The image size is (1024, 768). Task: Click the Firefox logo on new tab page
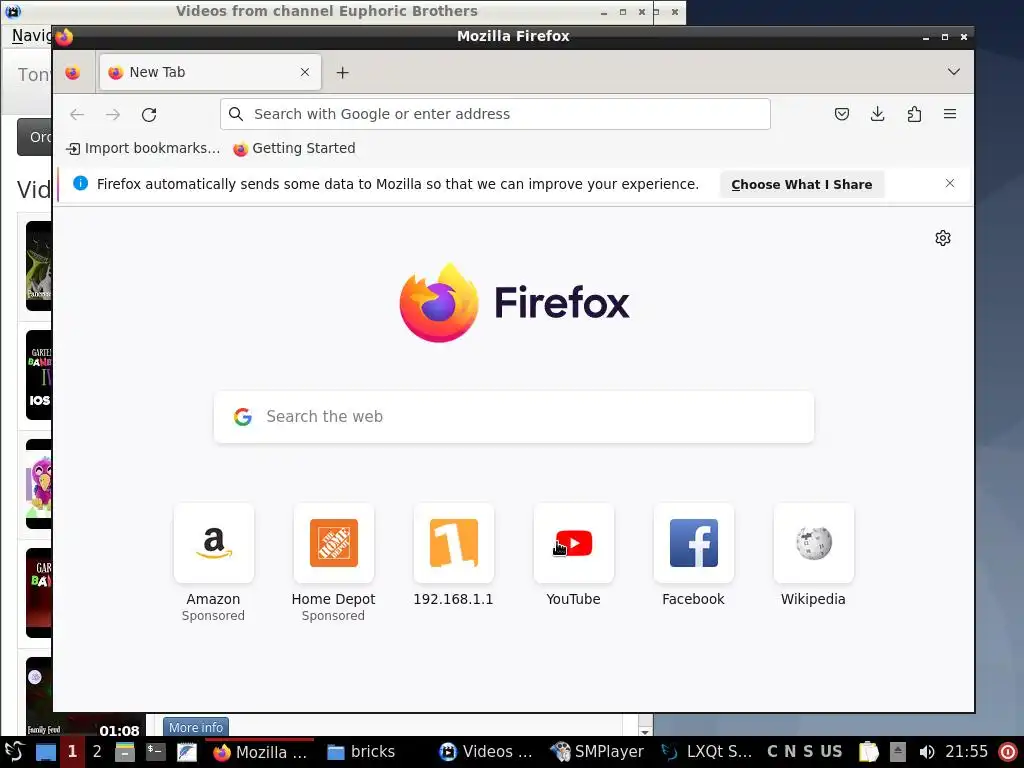click(x=515, y=302)
